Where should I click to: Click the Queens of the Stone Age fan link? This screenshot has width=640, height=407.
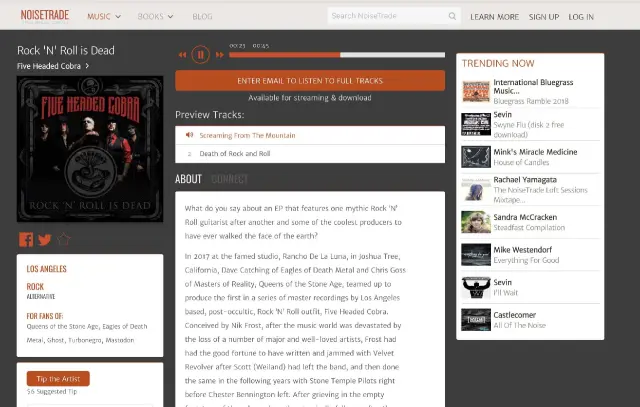(62, 326)
